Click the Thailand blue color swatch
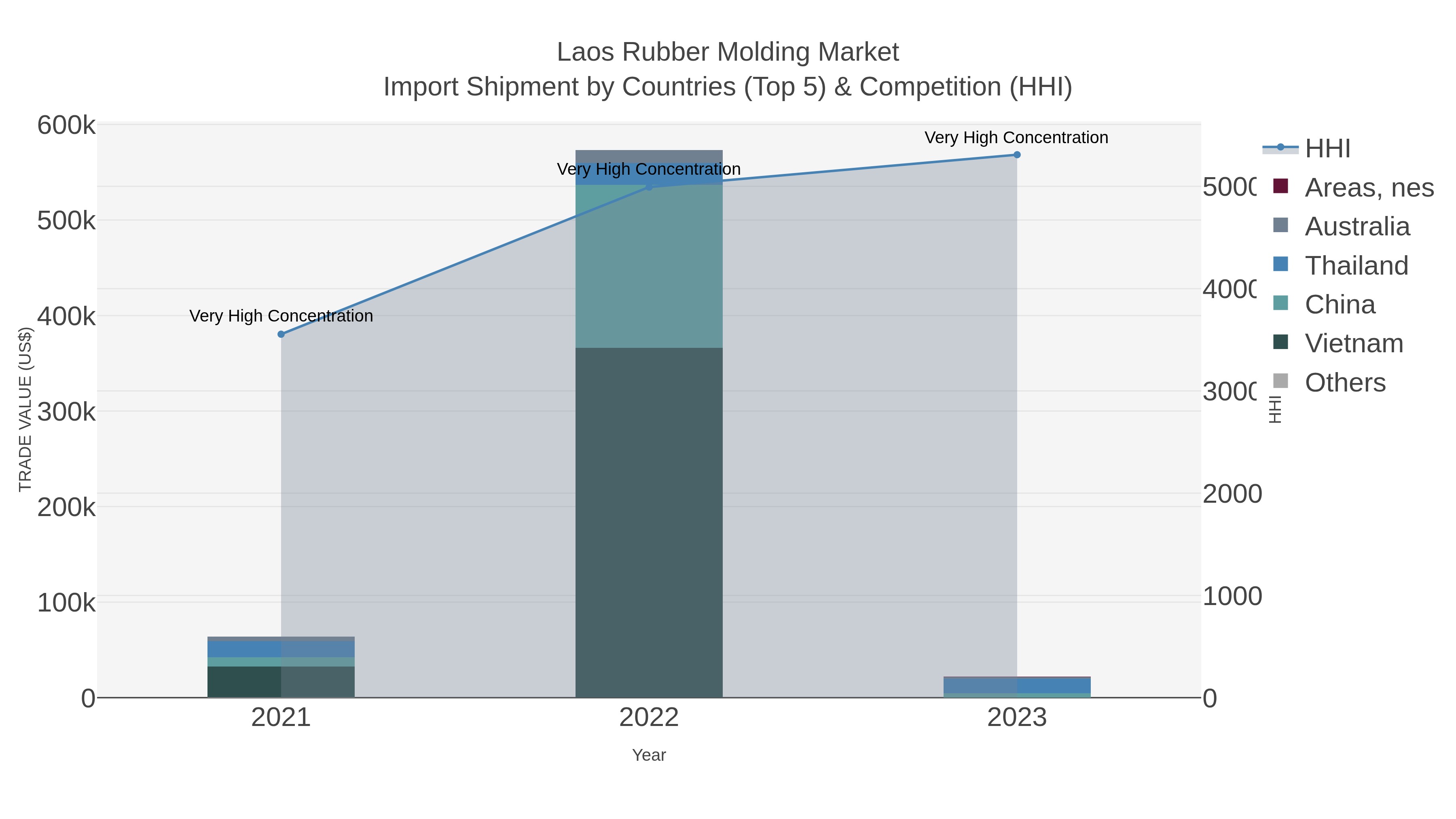Viewport: 1456px width, 819px height. (1281, 264)
